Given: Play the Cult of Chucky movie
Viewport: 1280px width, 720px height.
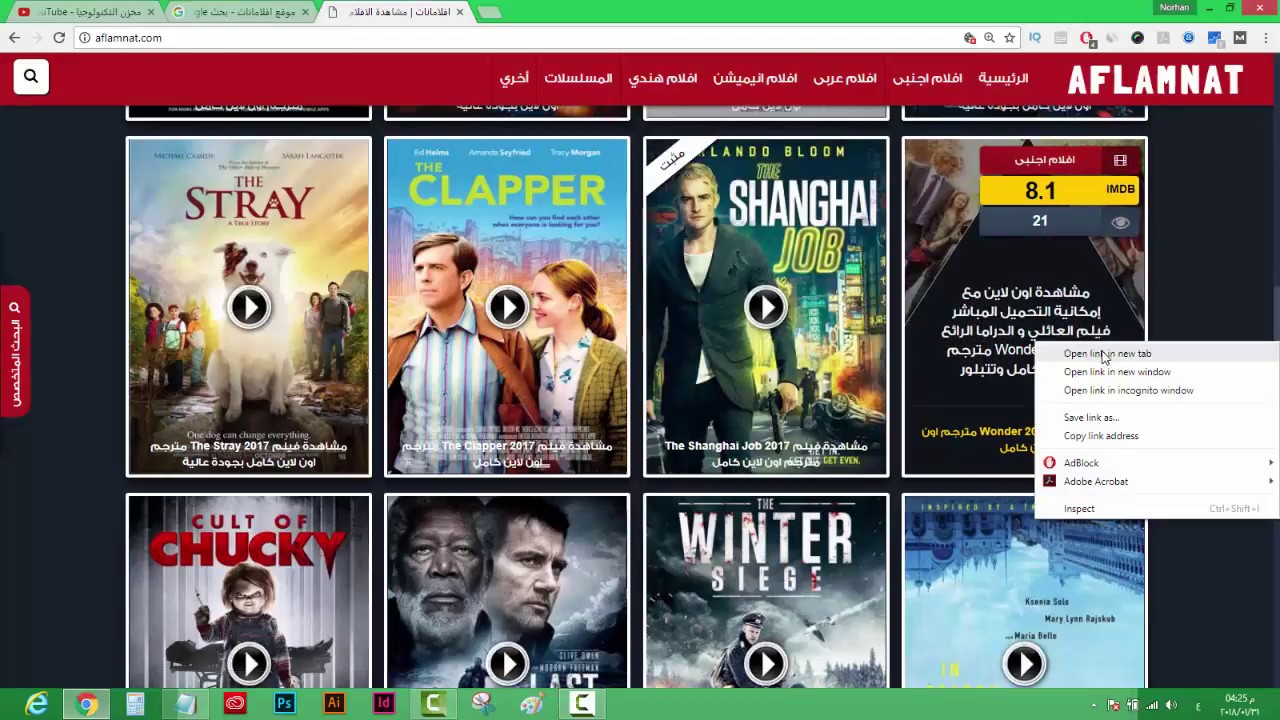Looking at the screenshot, I should [x=249, y=664].
